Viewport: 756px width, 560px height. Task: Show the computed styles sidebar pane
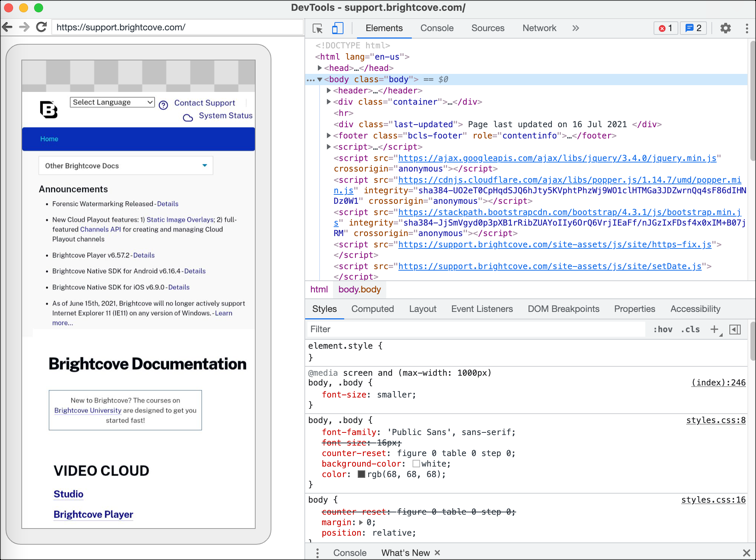click(x=735, y=329)
